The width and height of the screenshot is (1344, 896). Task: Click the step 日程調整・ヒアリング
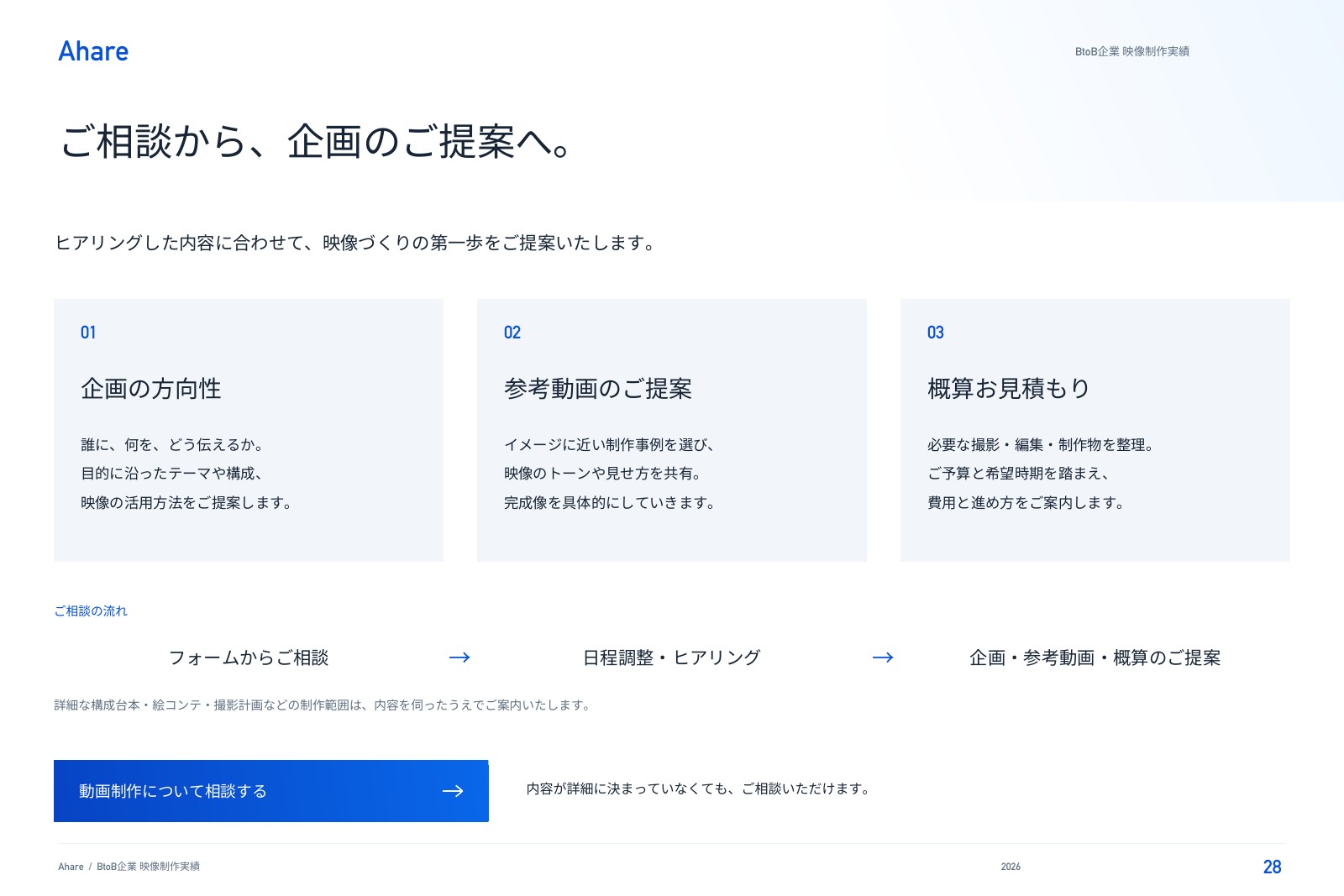pos(672,658)
